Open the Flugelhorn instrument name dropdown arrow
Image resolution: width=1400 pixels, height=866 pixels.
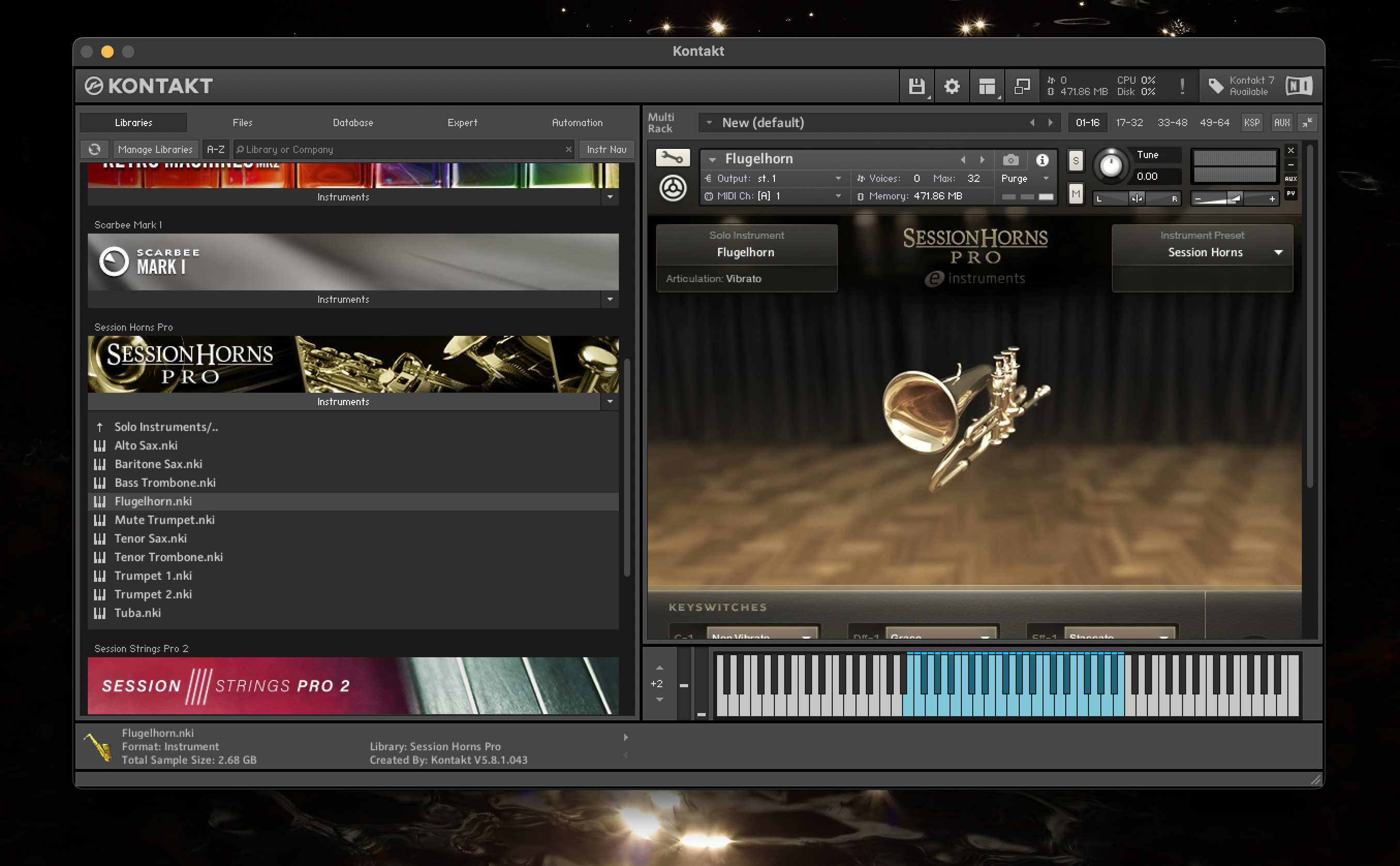point(712,160)
